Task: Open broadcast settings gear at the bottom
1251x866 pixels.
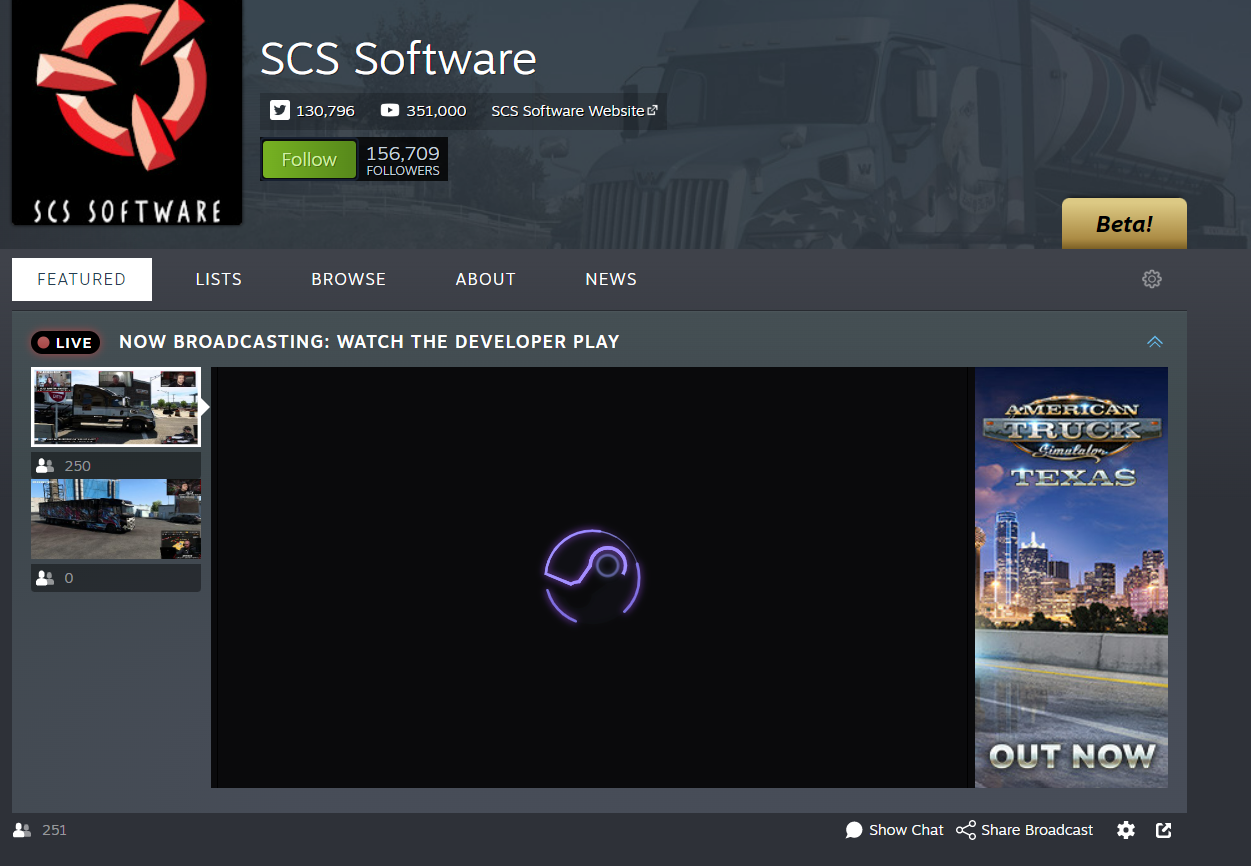Action: (1126, 830)
